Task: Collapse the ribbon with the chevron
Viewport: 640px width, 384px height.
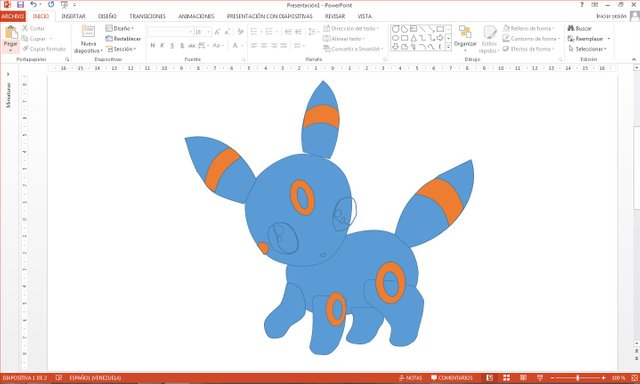Action: point(634,60)
